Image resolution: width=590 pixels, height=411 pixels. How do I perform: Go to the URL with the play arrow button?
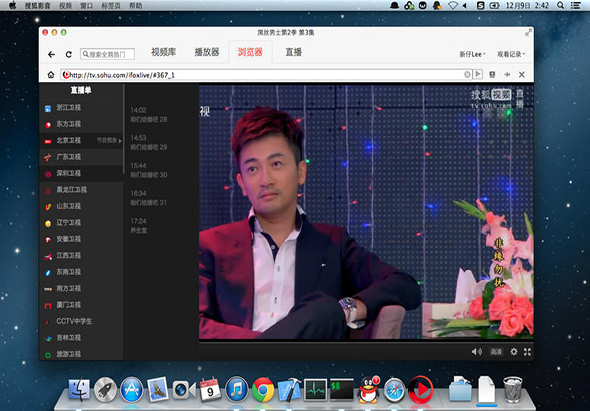click(478, 74)
